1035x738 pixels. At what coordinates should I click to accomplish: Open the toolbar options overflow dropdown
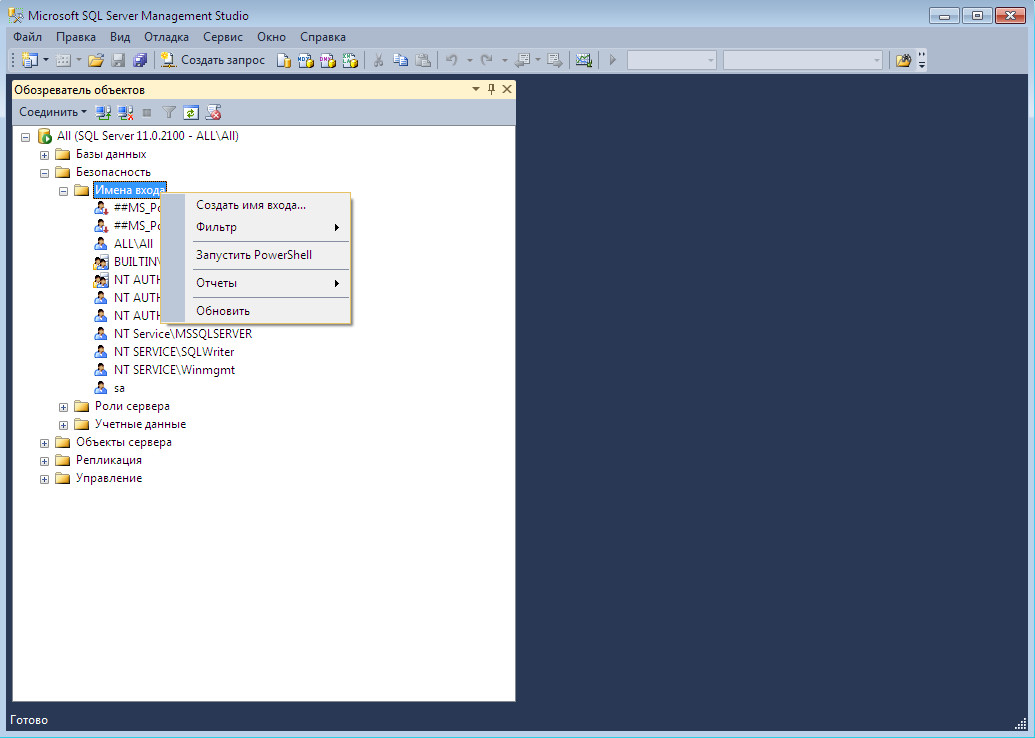[922, 60]
